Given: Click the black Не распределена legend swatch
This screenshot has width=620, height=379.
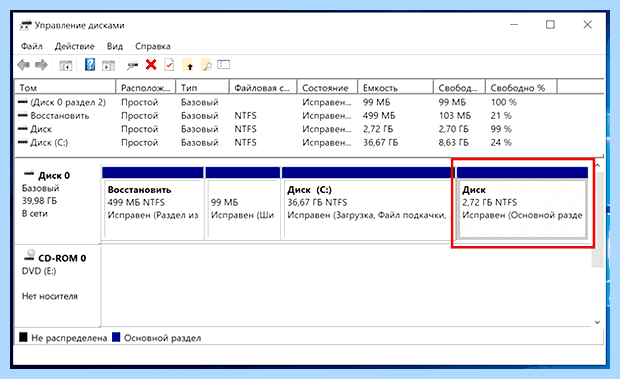Looking at the screenshot, I should (23, 337).
